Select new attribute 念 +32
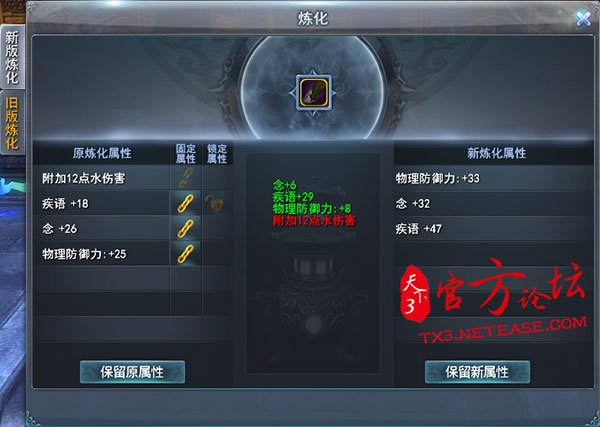The width and height of the screenshot is (600, 427). coord(494,204)
